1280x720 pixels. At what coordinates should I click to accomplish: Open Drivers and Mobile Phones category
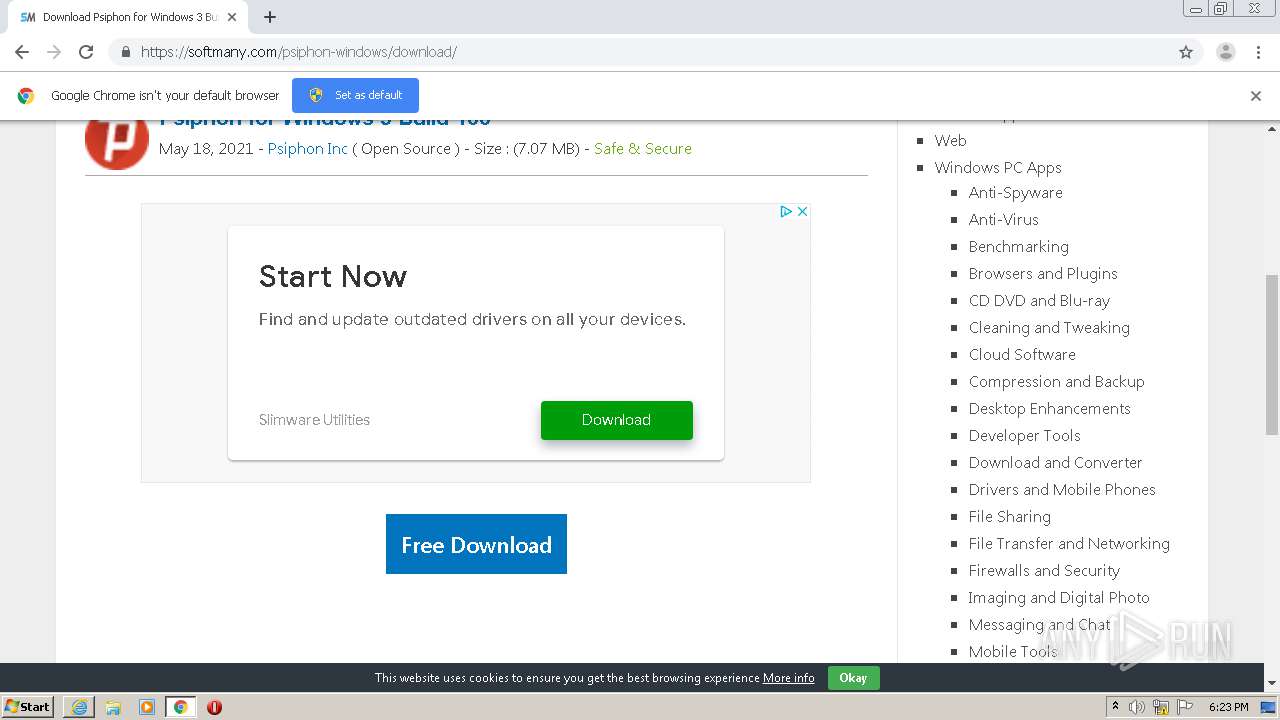click(1062, 489)
